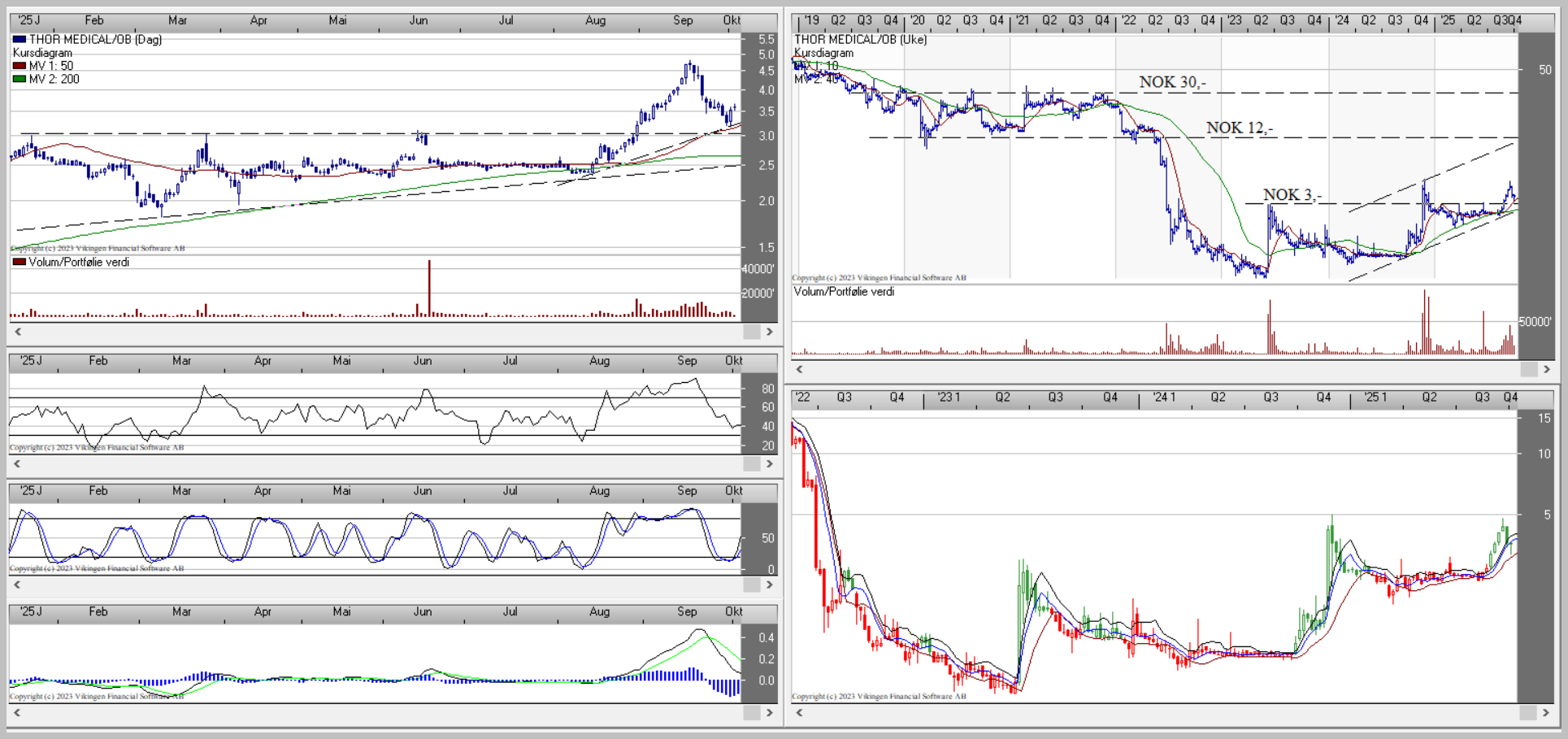Click right scroll arrow under daily volume chart
Image resolution: width=1568 pixels, height=739 pixels.
769,332
